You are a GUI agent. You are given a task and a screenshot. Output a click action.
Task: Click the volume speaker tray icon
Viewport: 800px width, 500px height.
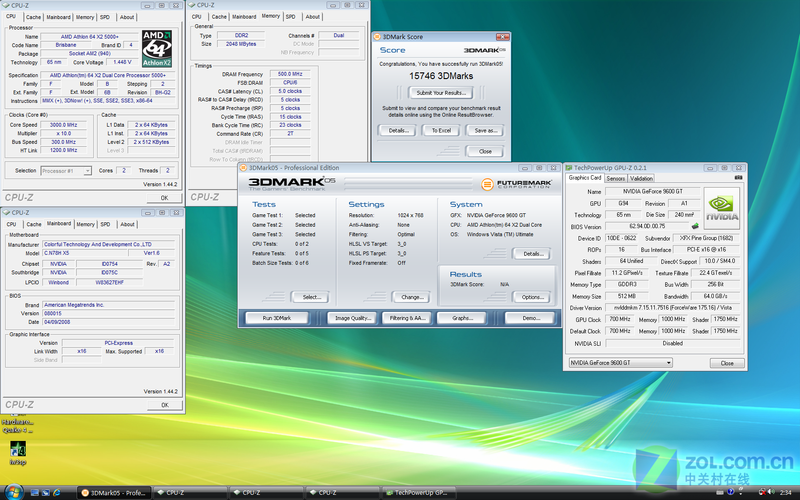pos(771,492)
